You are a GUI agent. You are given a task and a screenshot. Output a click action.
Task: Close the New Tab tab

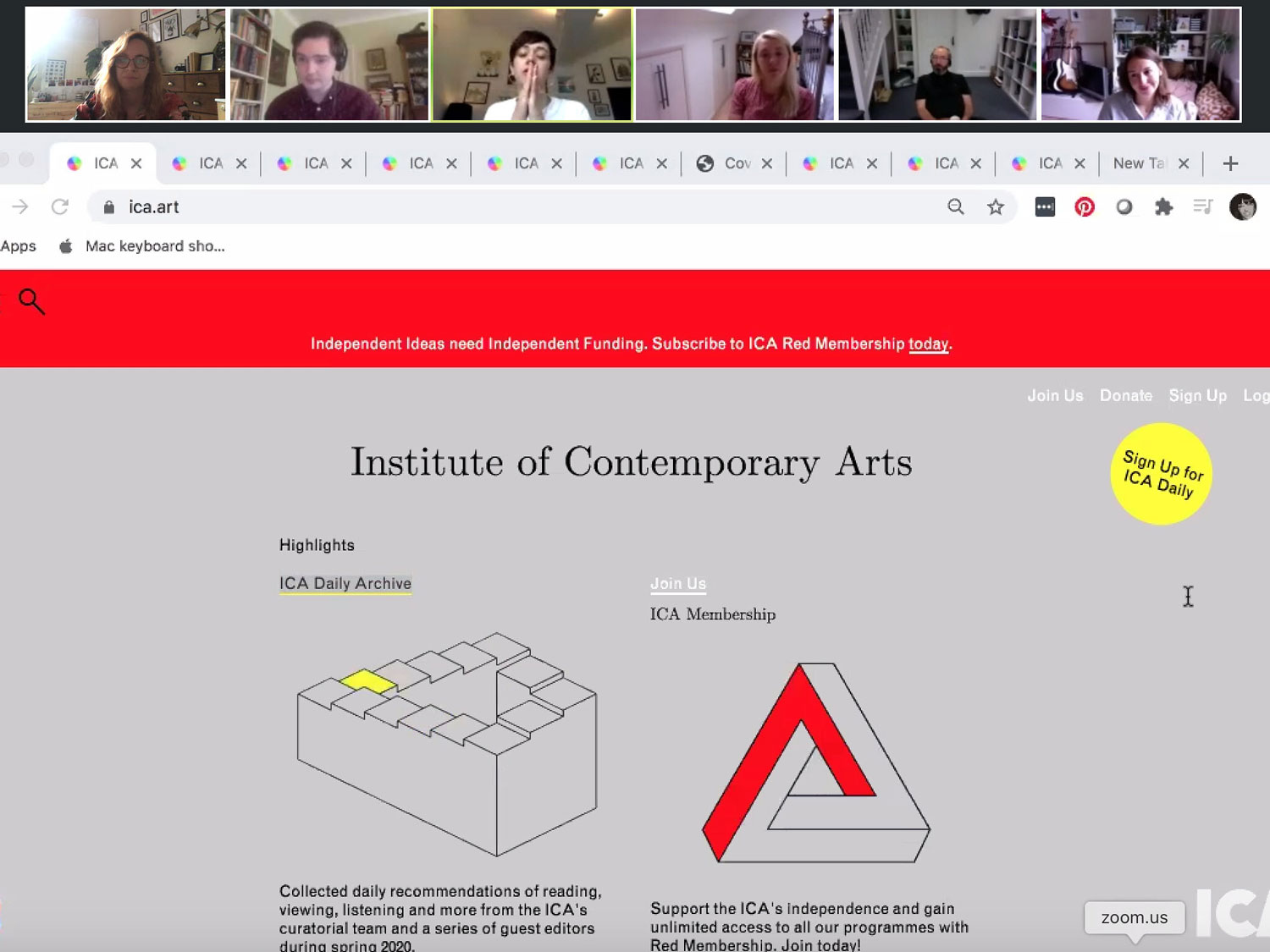coord(1184,163)
